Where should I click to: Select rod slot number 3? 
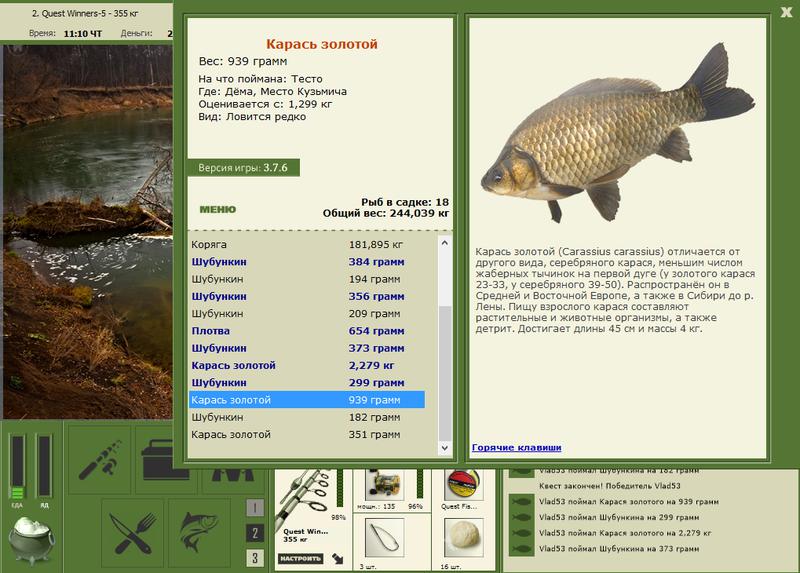point(255,558)
